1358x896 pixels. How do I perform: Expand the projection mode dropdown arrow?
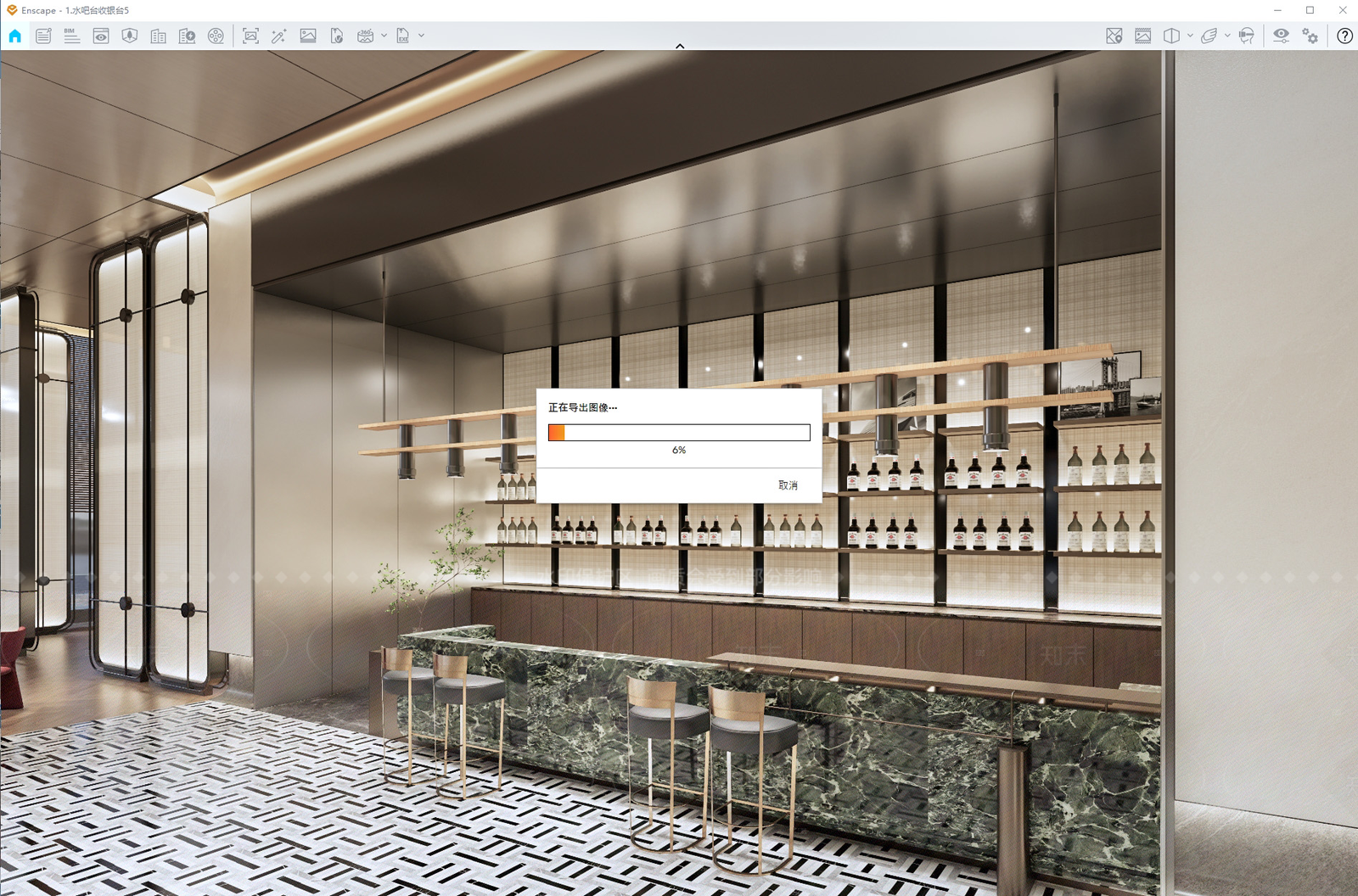tap(1190, 36)
